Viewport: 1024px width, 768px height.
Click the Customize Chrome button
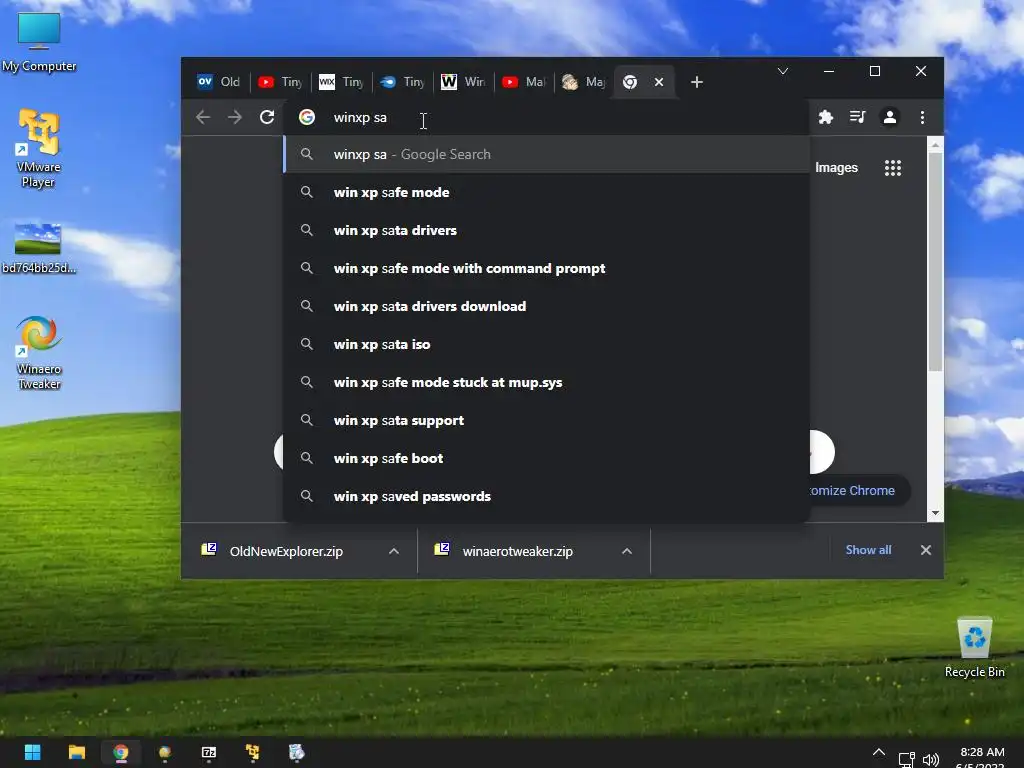click(x=859, y=490)
